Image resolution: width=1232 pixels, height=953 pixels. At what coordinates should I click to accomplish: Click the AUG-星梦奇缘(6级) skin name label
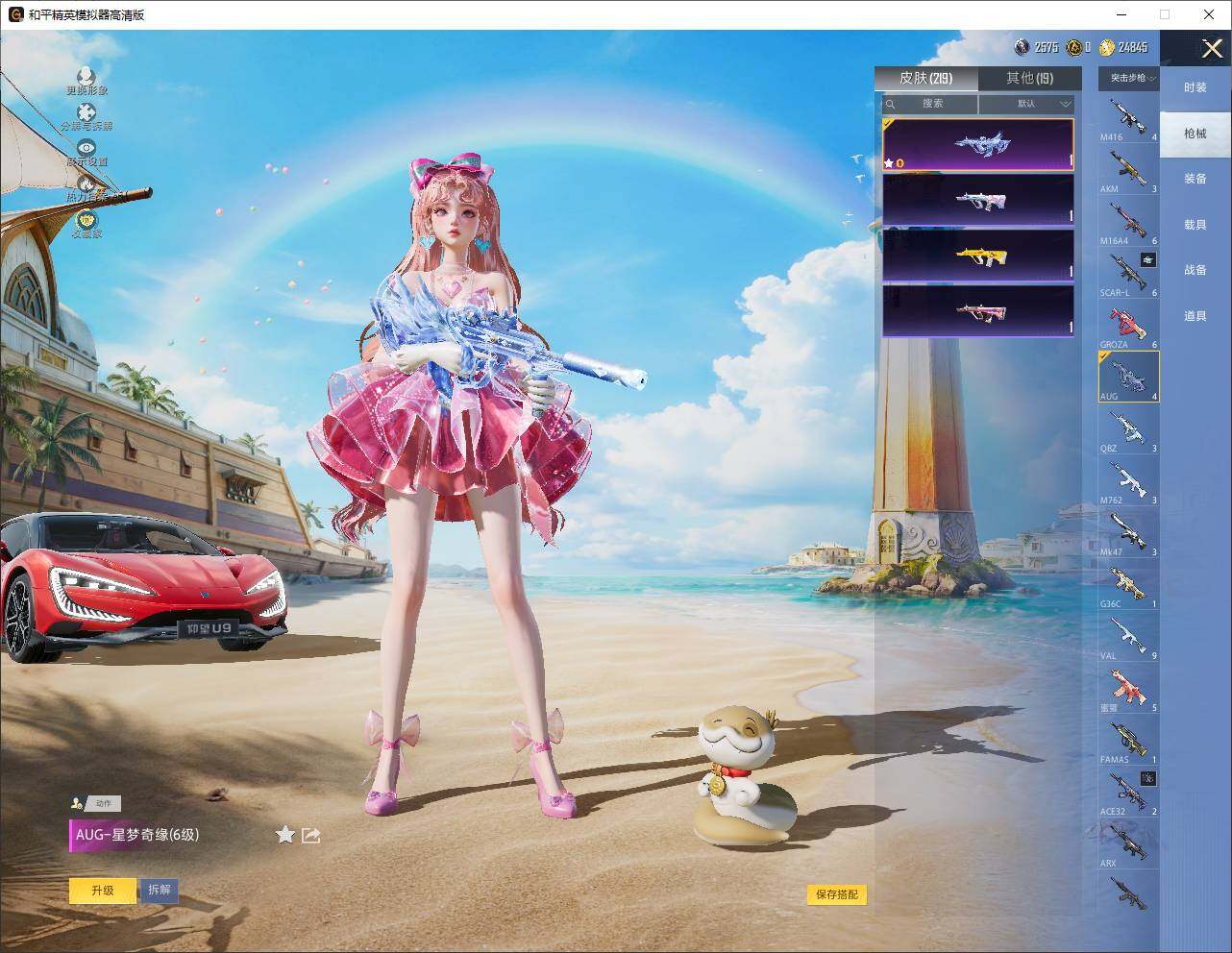(x=137, y=835)
